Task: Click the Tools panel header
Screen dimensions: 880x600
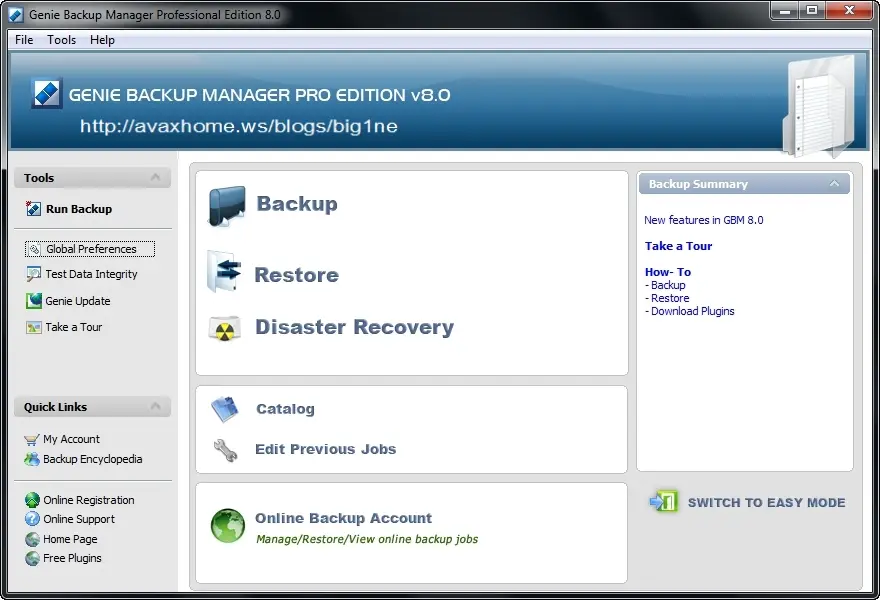Action: (x=93, y=178)
